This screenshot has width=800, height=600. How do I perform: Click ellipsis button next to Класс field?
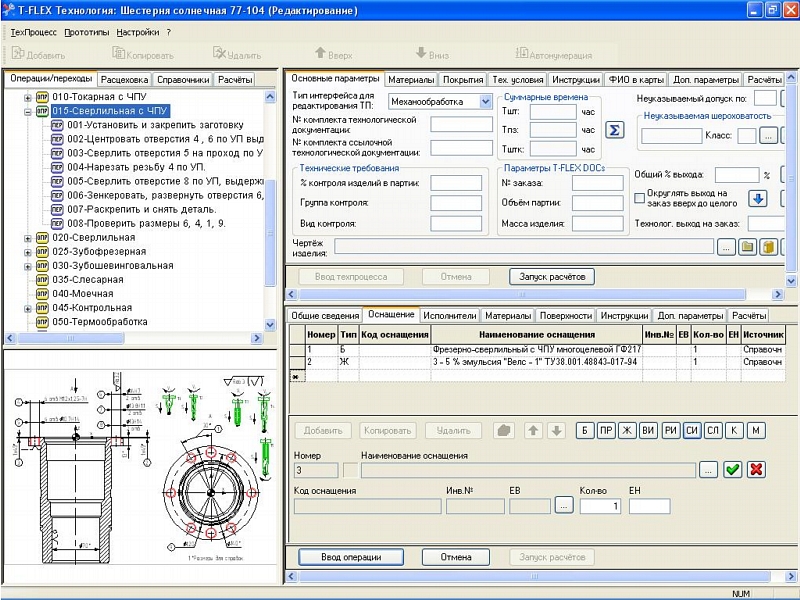[768, 136]
